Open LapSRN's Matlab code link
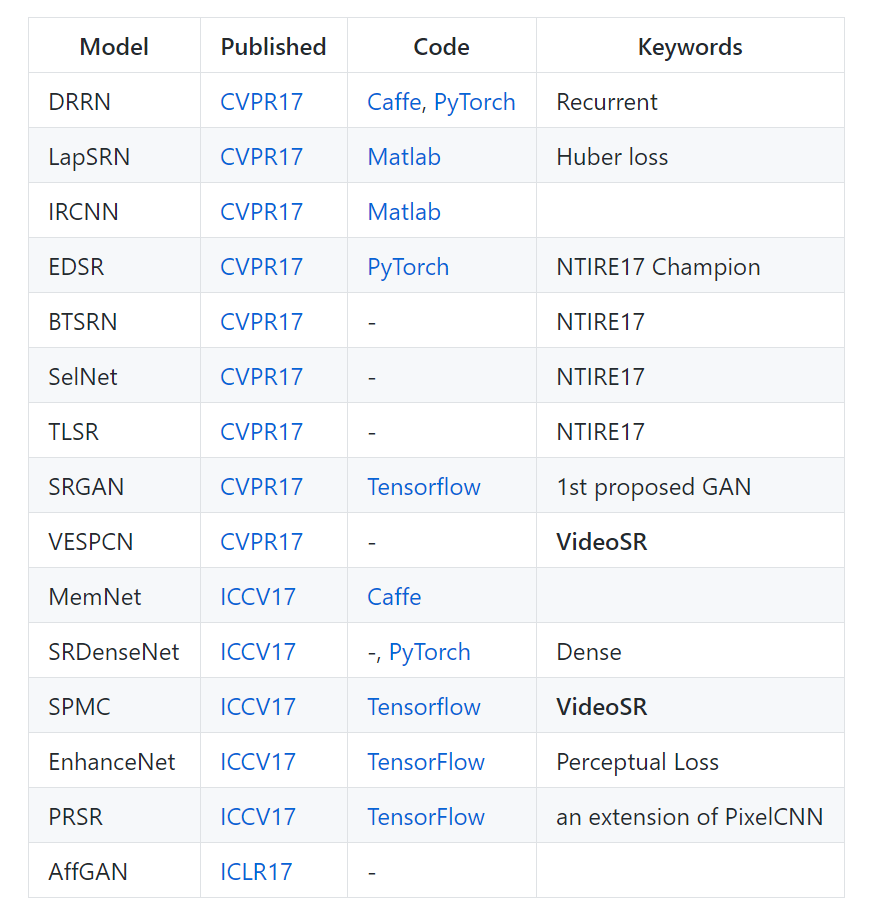The height and width of the screenshot is (917, 872). click(403, 157)
